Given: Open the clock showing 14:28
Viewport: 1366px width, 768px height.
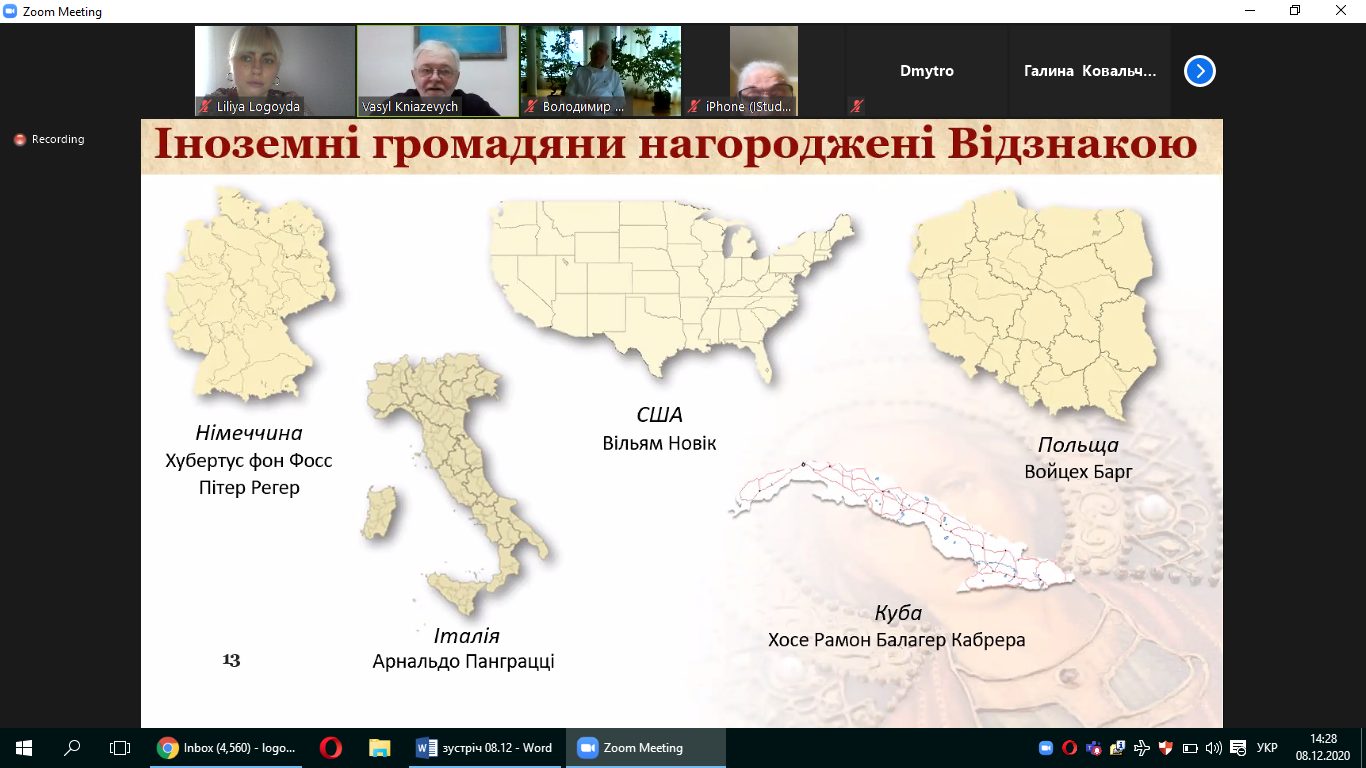Looking at the screenshot, I should (1323, 747).
